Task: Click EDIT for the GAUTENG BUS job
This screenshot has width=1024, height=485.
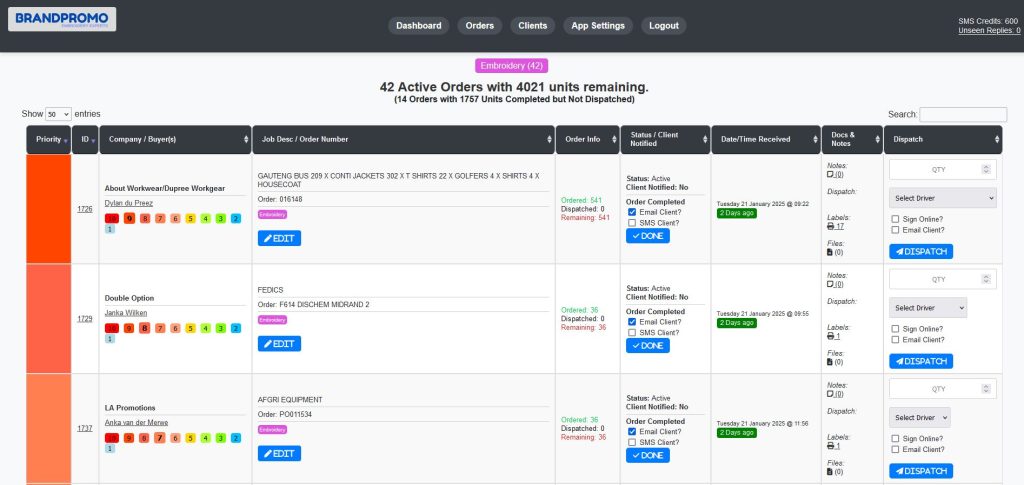Action: pos(280,238)
